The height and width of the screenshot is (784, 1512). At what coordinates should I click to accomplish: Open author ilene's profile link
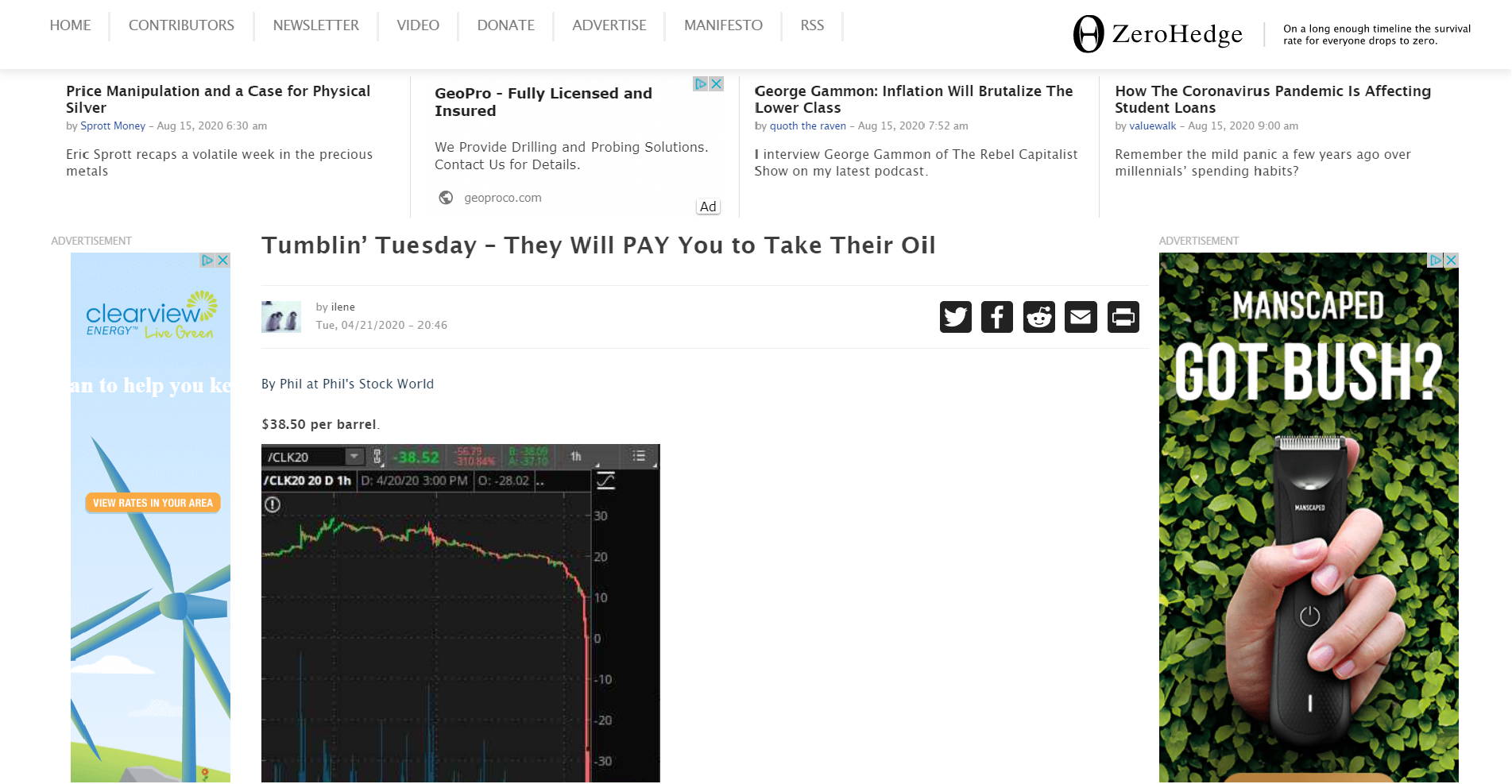coord(342,307)
